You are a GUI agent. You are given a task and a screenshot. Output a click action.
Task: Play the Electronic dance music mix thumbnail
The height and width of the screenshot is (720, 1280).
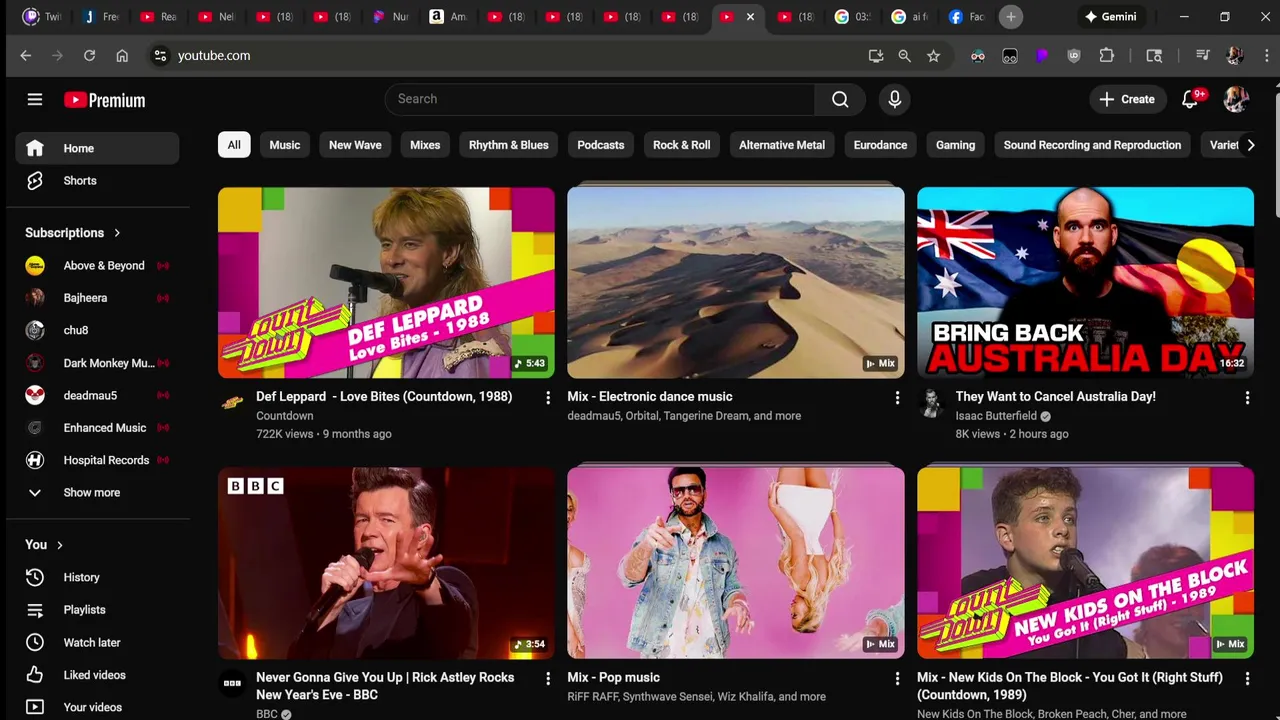[x=736, y=283]
